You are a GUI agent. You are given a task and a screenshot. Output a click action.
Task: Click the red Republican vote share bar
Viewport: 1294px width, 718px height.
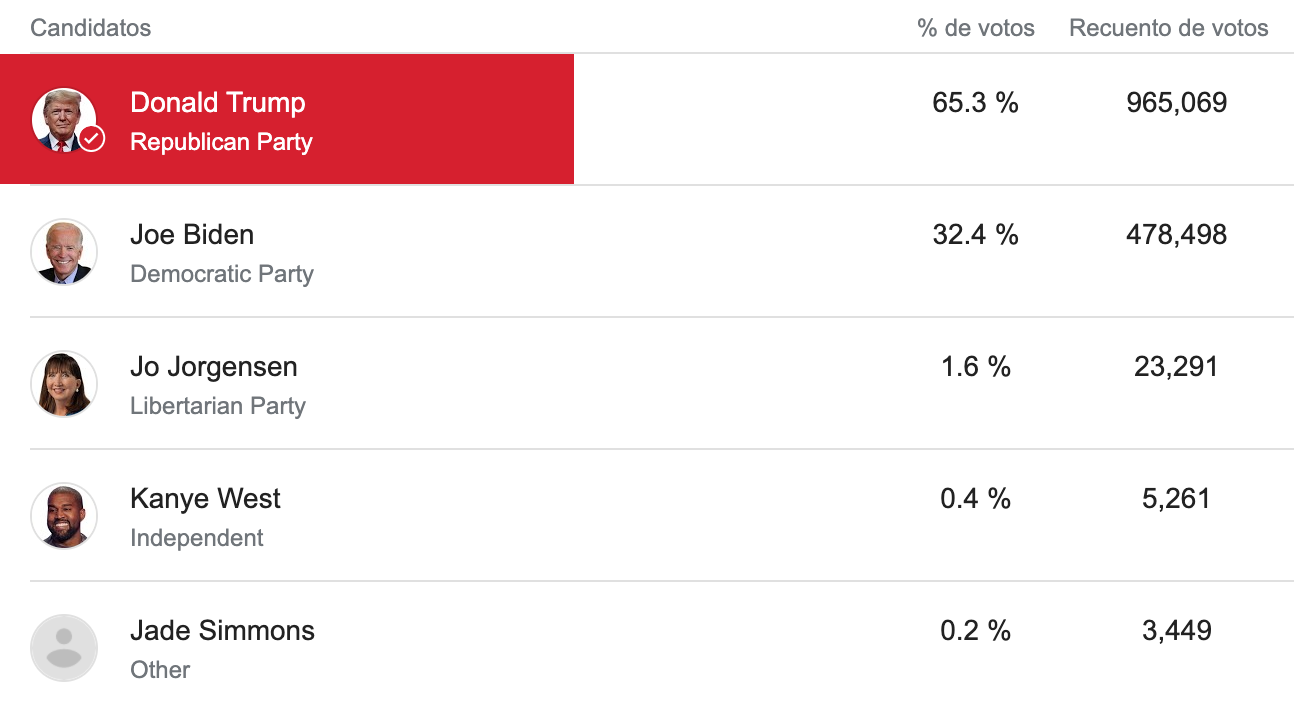[x=450, y=119]
